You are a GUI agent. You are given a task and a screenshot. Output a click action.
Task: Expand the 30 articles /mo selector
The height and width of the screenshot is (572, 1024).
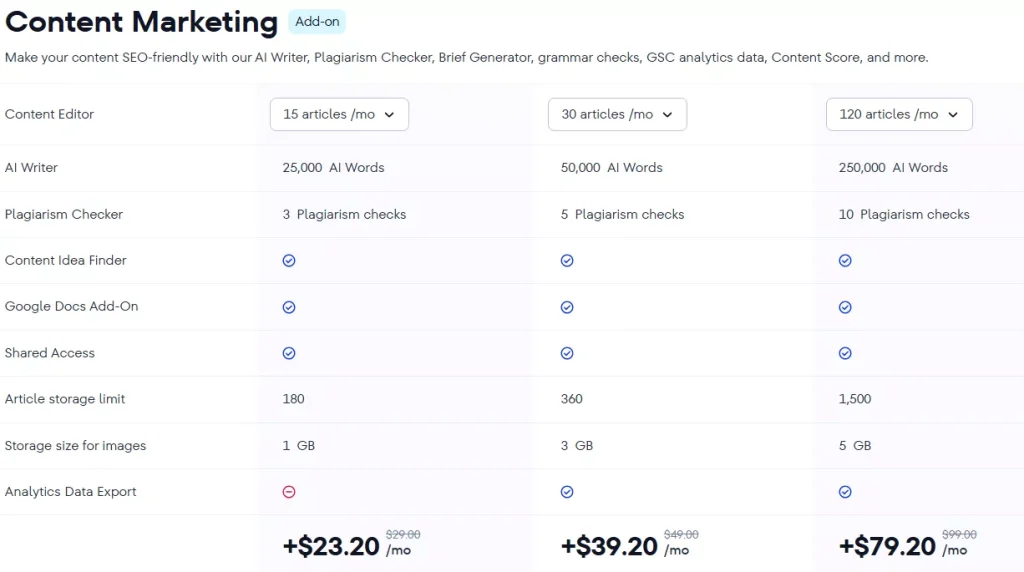[617, 114]
